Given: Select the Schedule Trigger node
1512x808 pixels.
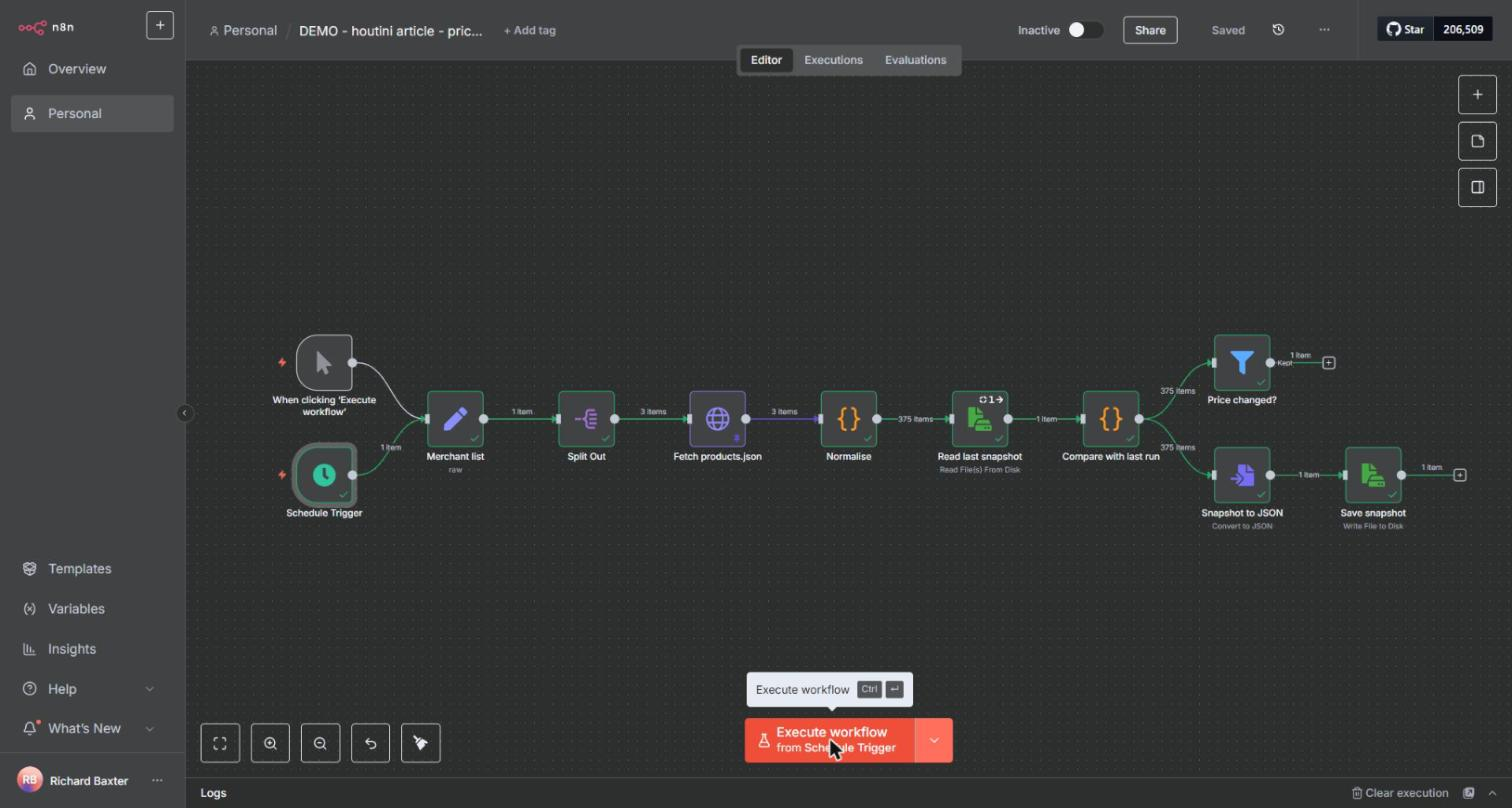Looking at the screenshot, I should 324,475.
